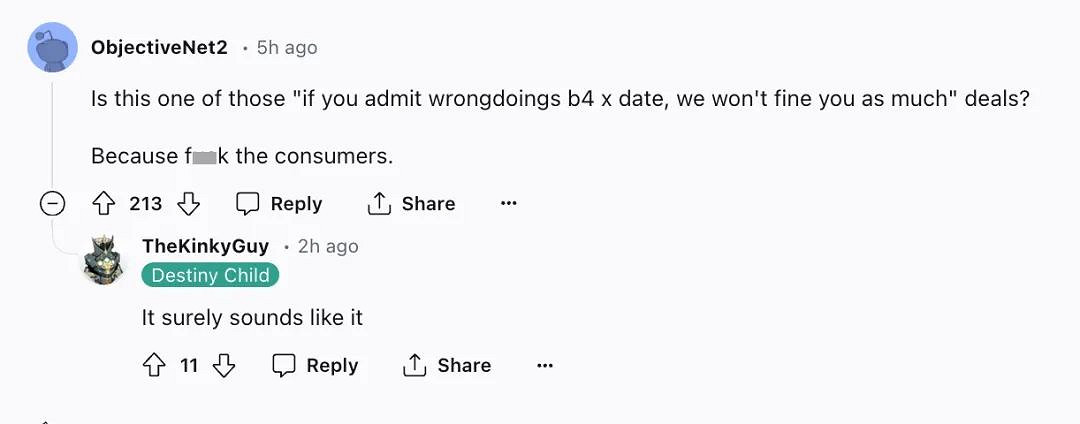Open ObjectiveNet2 username profile link

[x=159, y=47]
